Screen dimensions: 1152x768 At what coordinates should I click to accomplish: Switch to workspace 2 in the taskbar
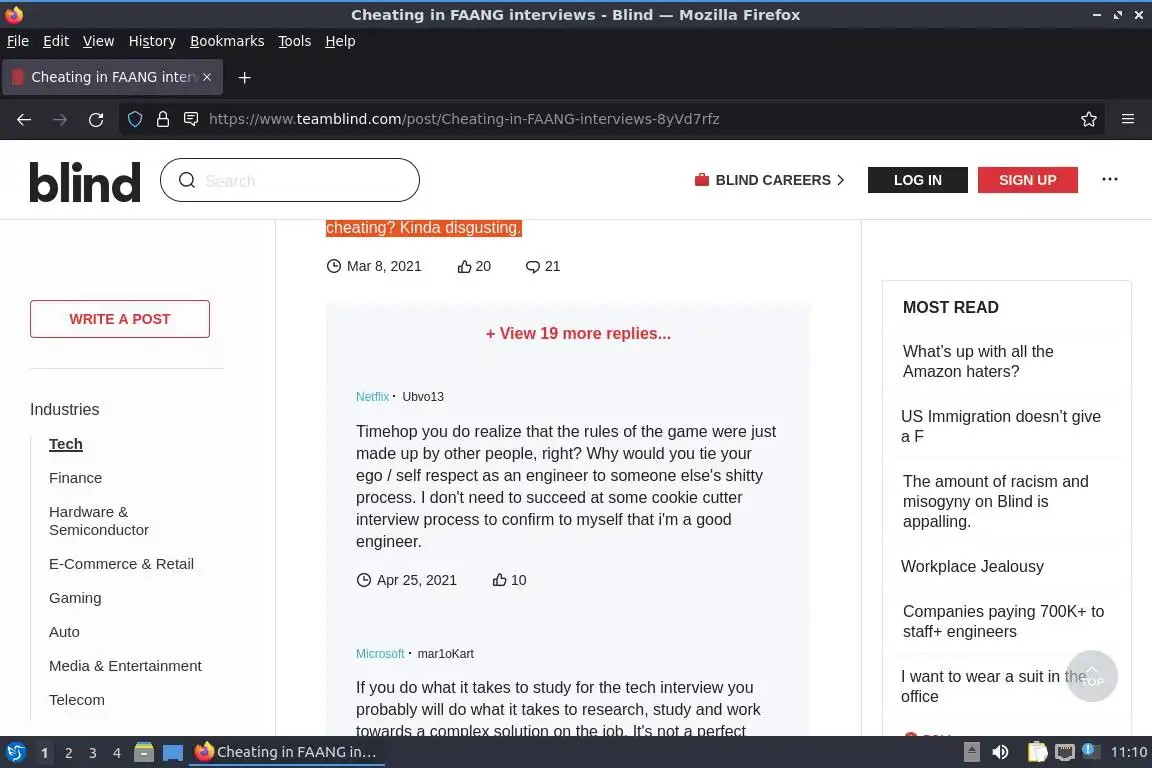(x=68, y=753)
